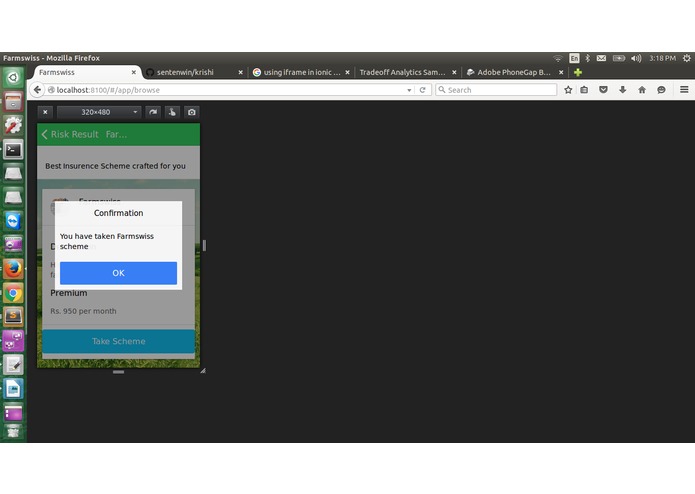Click the Search input field
This screenshot has height=494, width=695.
pyautogui.click(x=496, y=90)
